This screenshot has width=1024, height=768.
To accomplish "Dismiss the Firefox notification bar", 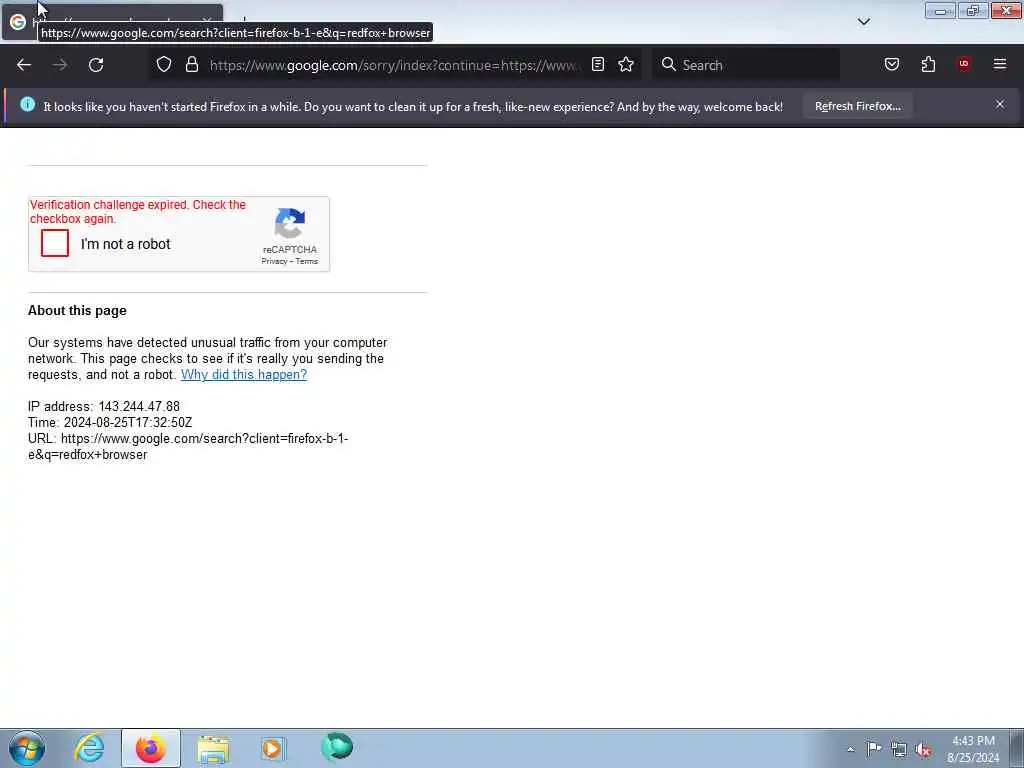I will click(1000, 104).
